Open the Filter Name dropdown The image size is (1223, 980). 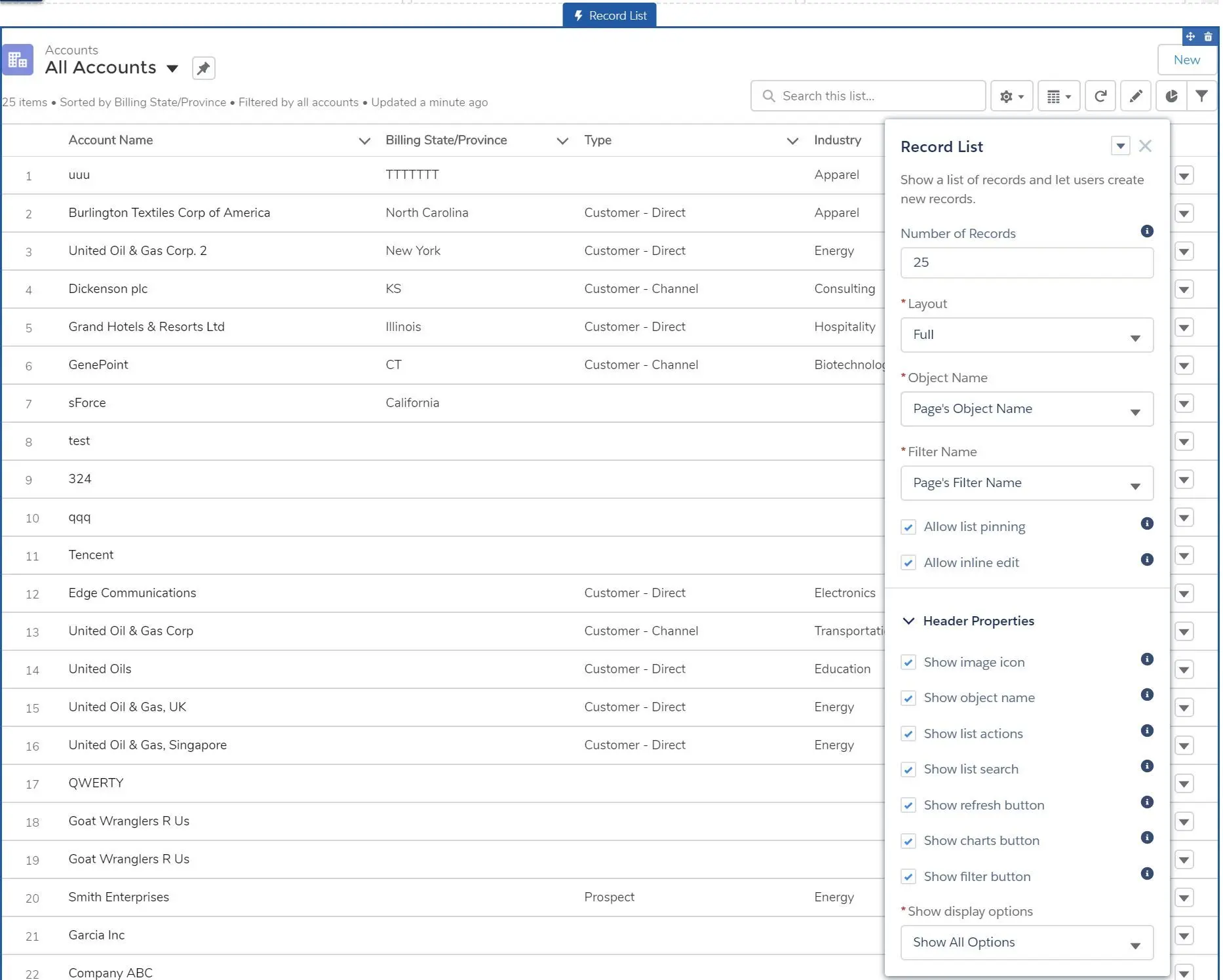1027,483
